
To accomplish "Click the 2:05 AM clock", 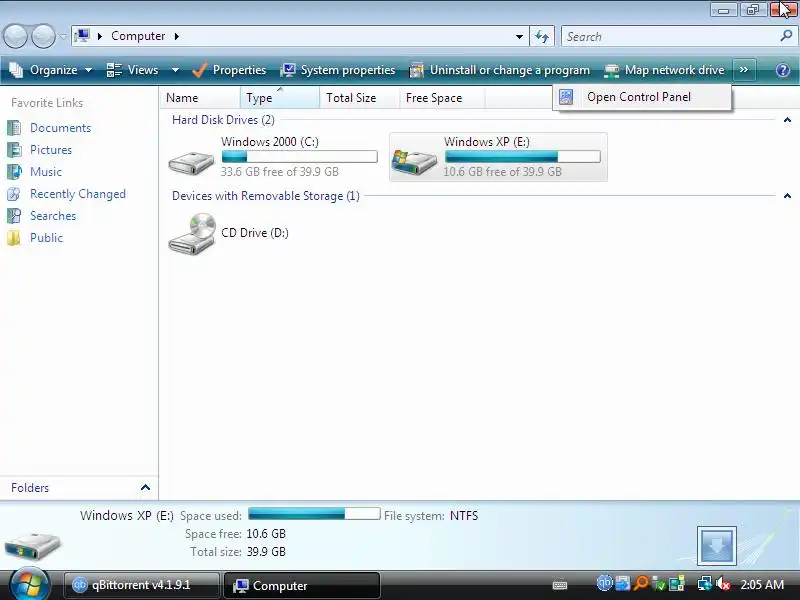I will 762,585.
